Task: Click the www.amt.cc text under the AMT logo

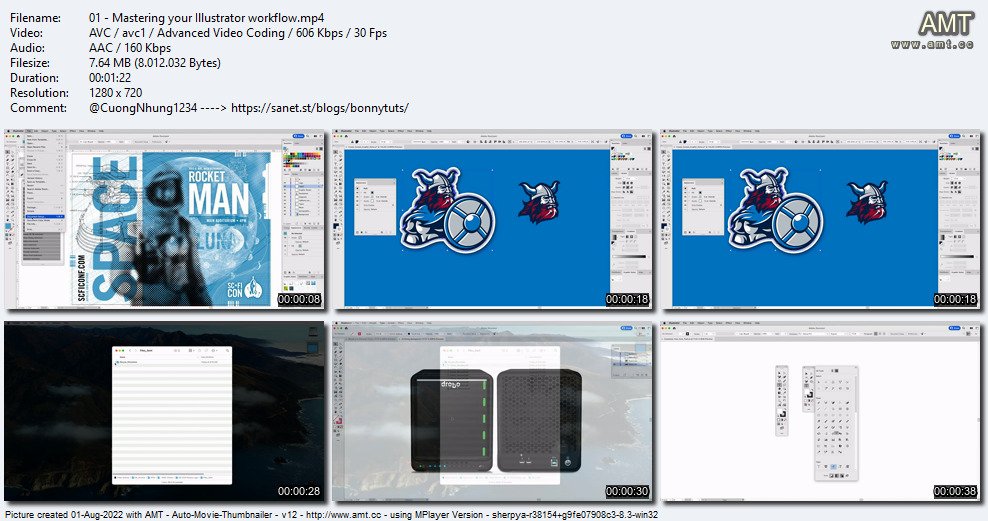Action: (x=932, y=43)
